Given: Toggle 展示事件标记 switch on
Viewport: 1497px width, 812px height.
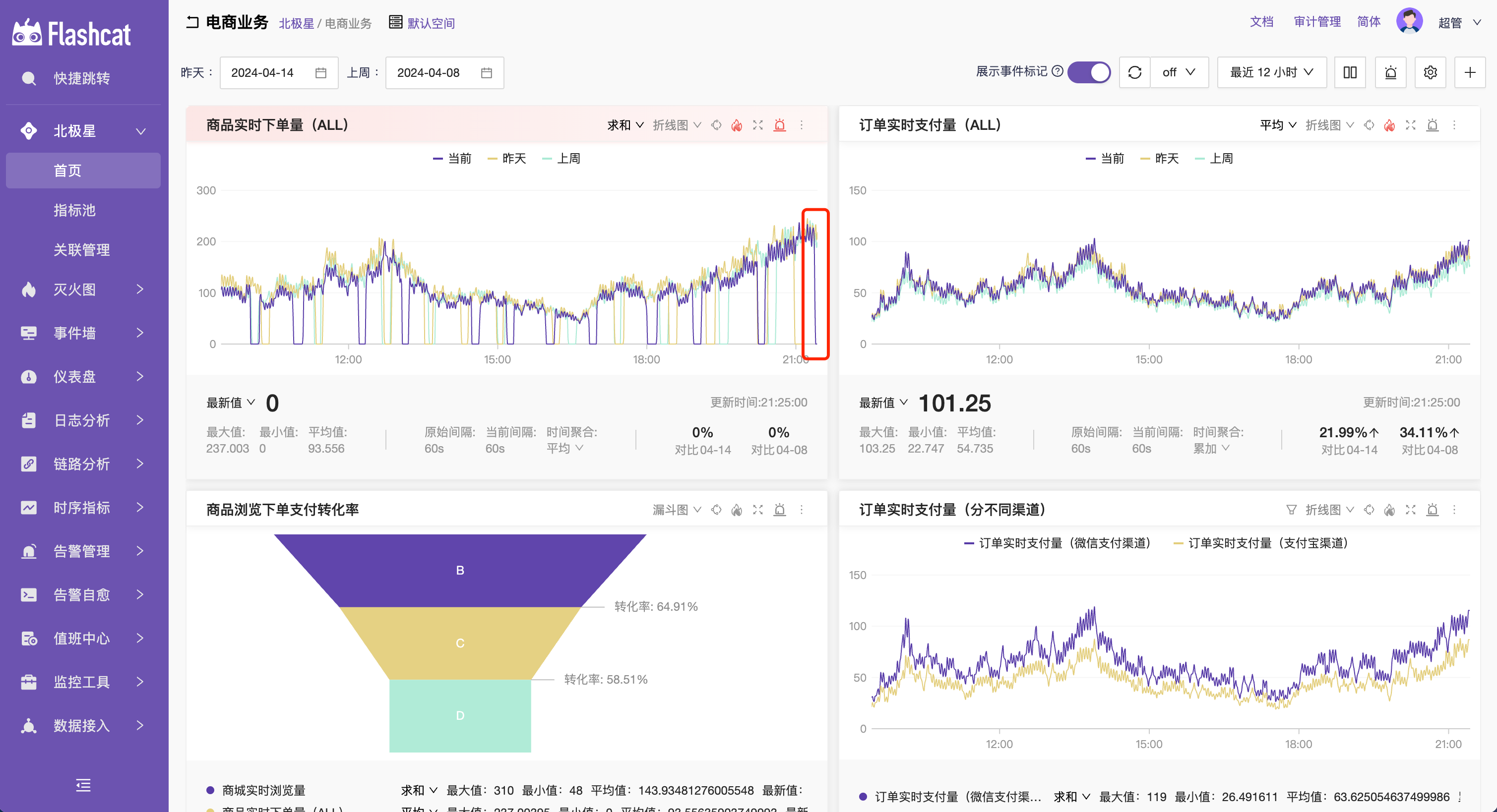Looking at the screenshot, I should pos(1088,71).
